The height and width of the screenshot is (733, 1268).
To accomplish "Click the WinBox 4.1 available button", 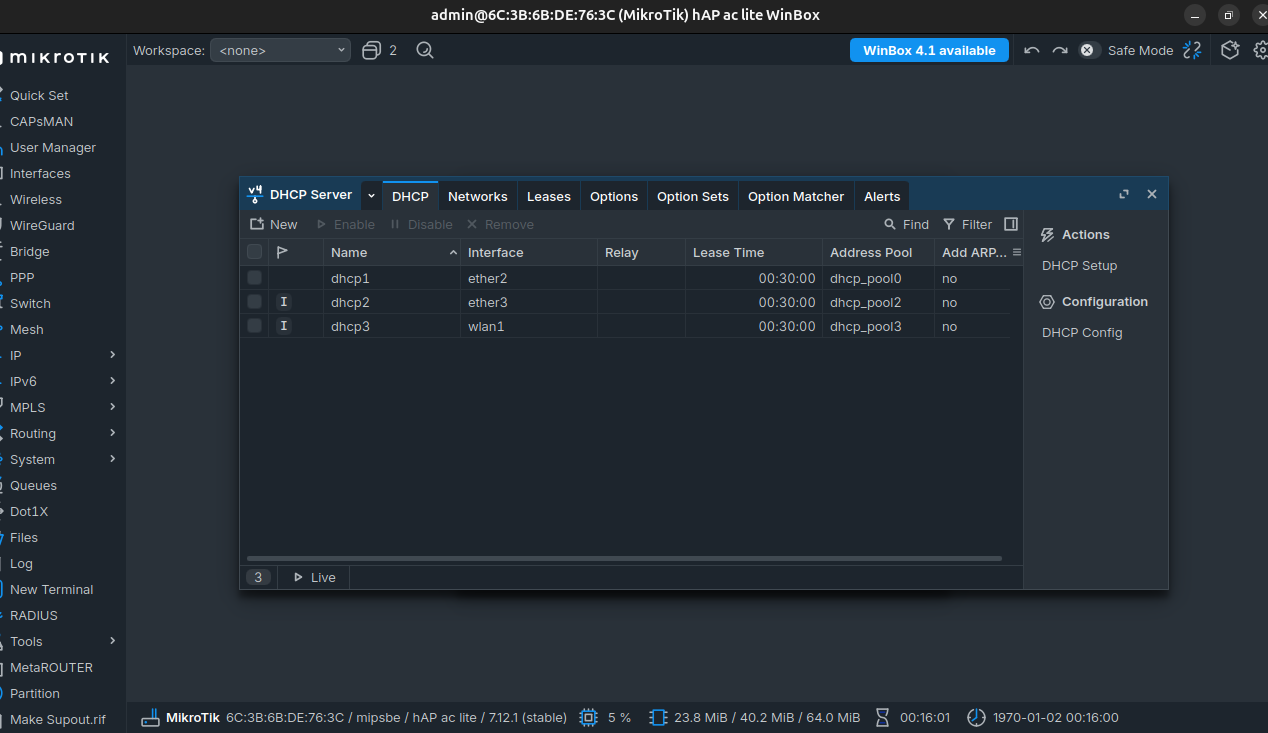I will (x=929, y=50).
